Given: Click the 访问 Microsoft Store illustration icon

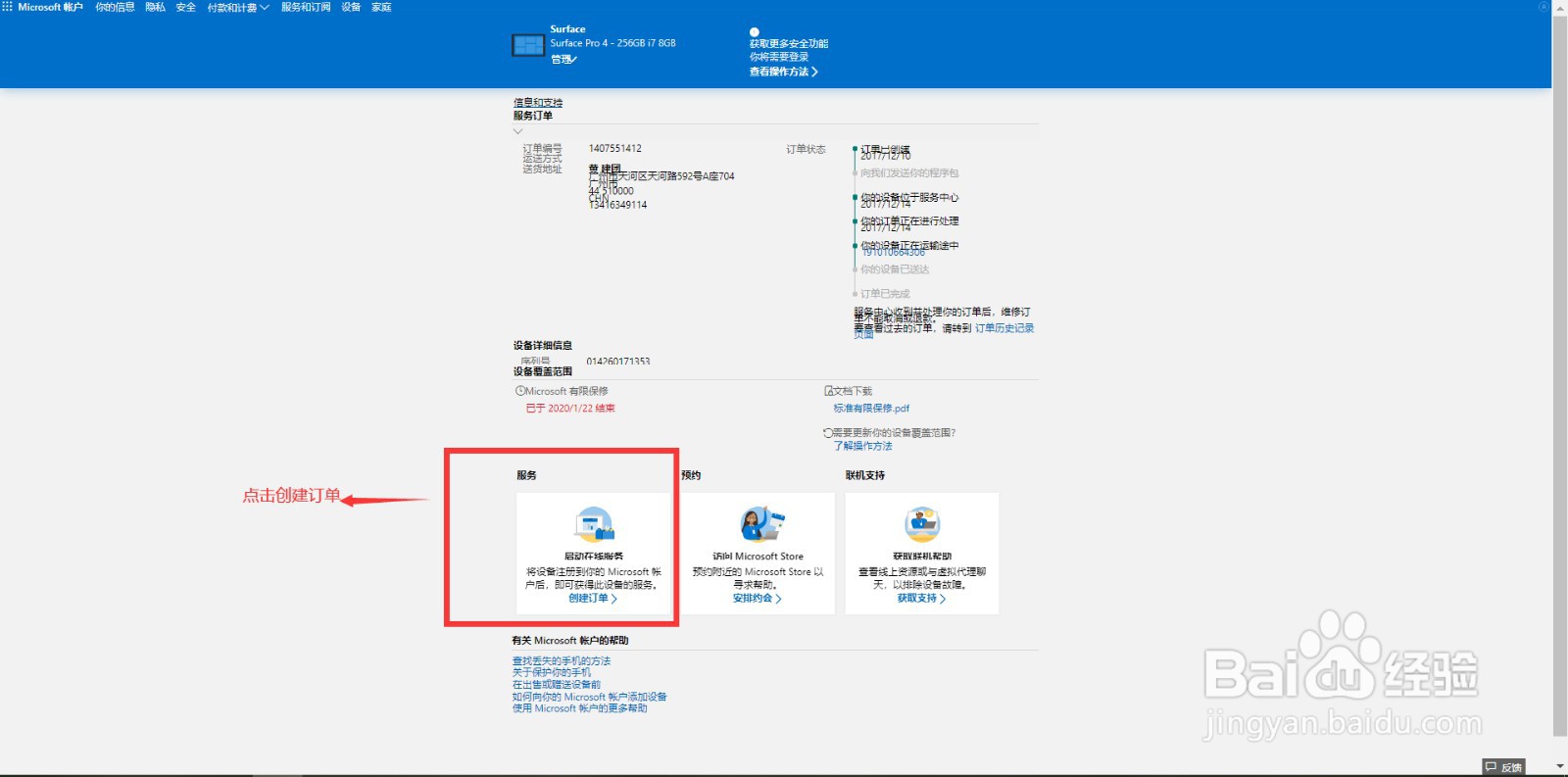Looking at the screenshot, I should pyautogui.click(x=761, y=524).
